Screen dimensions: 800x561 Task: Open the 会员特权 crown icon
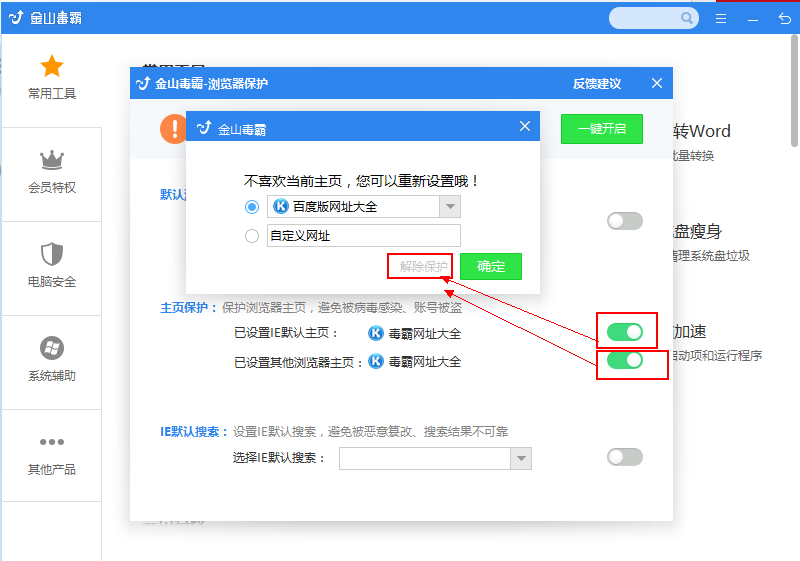(x=52, y=160)
